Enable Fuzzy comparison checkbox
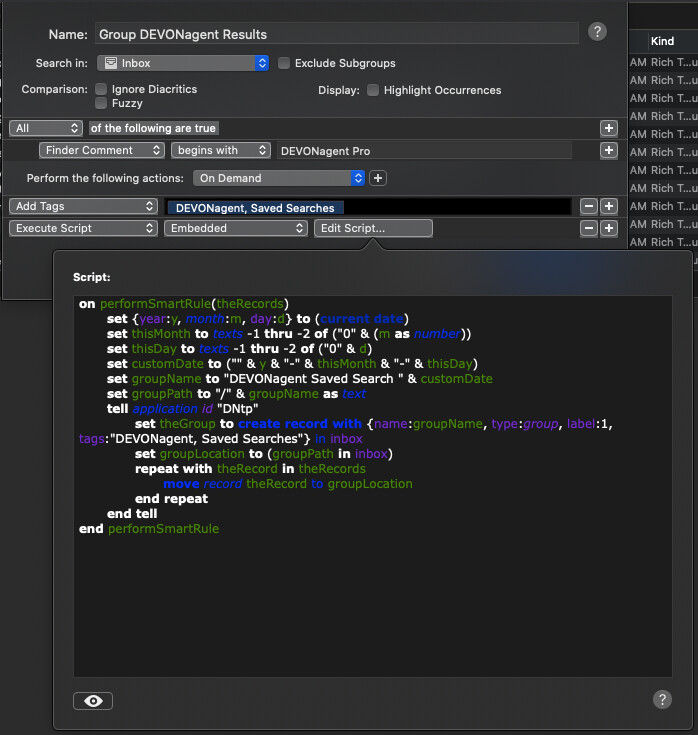This screenshot has height=735, width=698. [101, 103]
